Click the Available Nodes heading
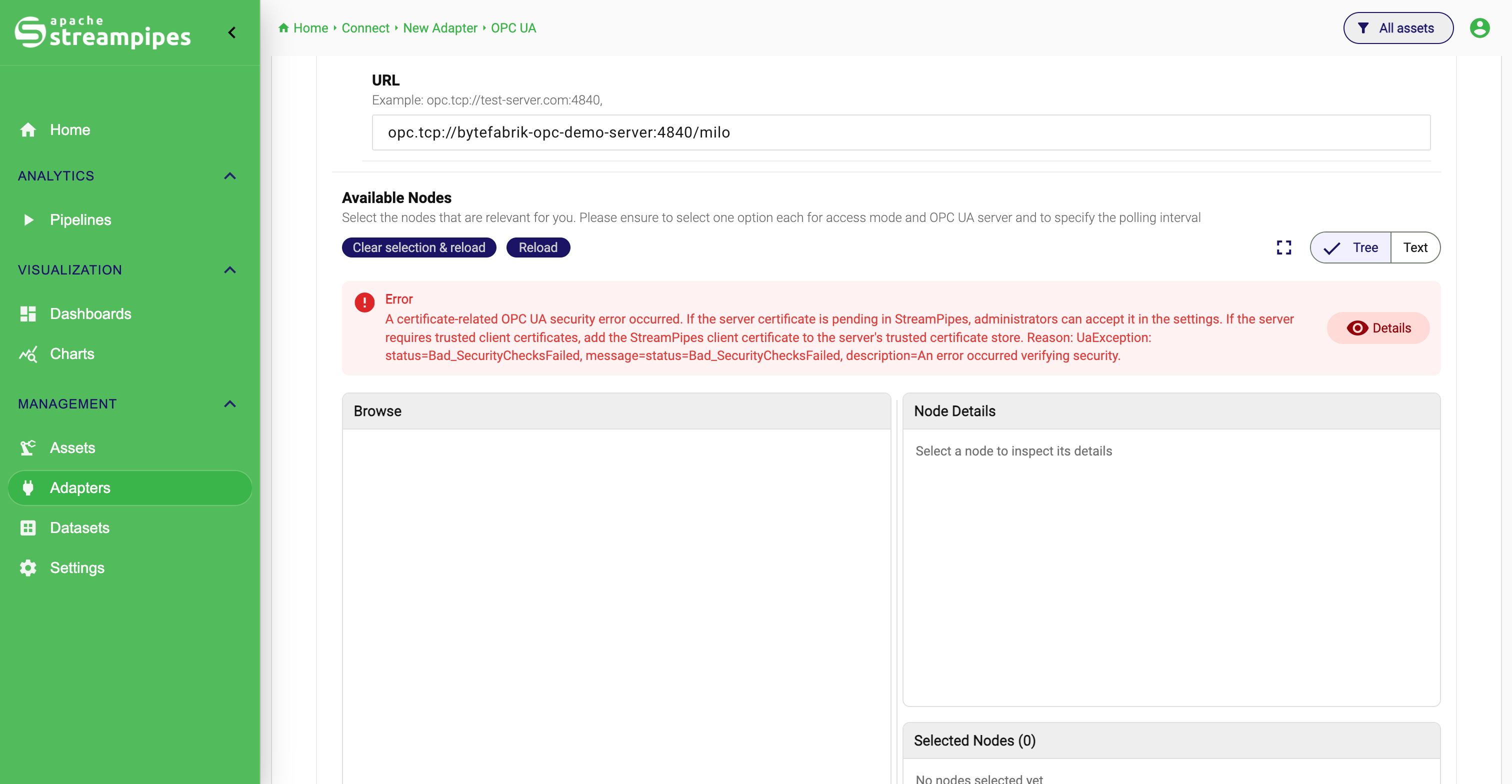This screenshot has width=1512, height=784. tap(397, 198)
